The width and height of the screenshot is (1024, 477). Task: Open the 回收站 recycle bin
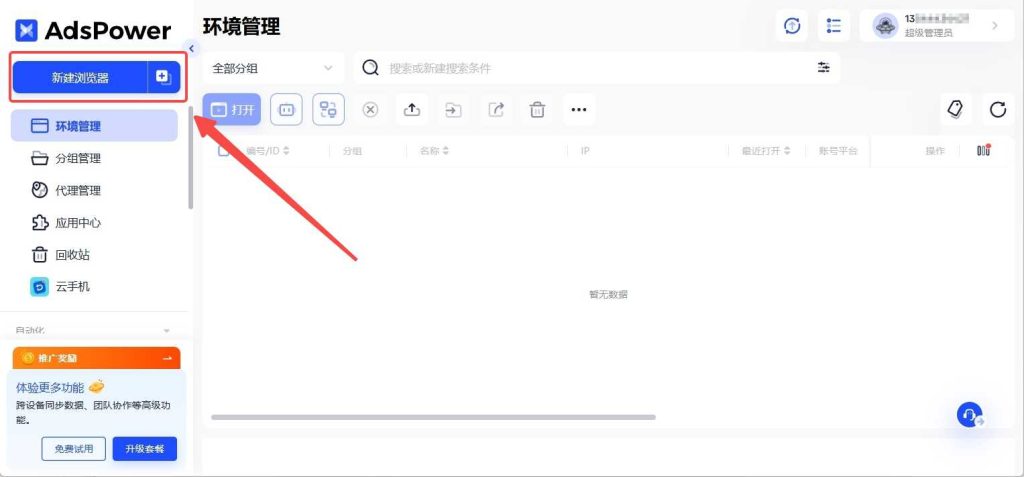72,254
